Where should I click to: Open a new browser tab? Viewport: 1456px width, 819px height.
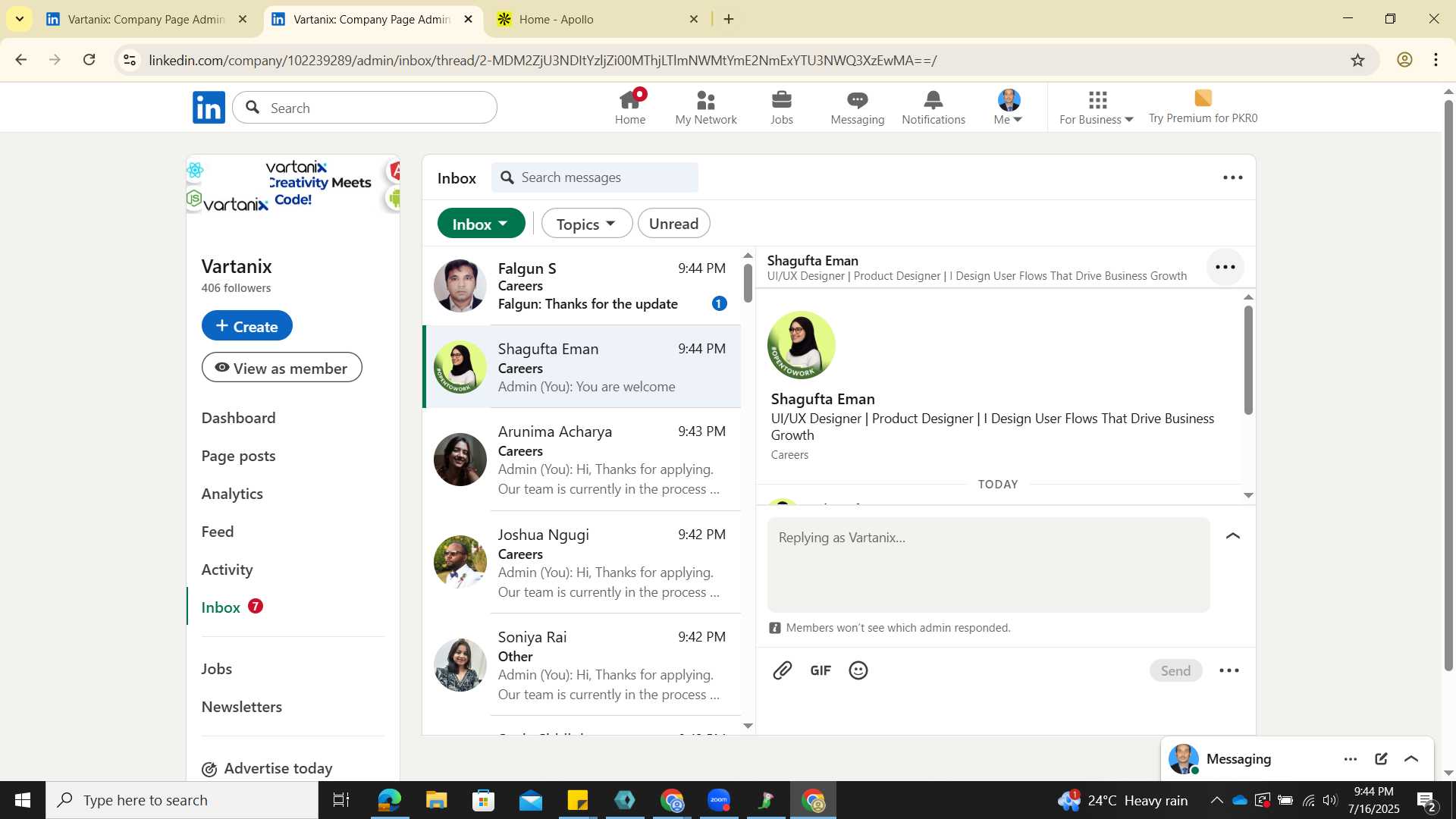coord(729,19)
